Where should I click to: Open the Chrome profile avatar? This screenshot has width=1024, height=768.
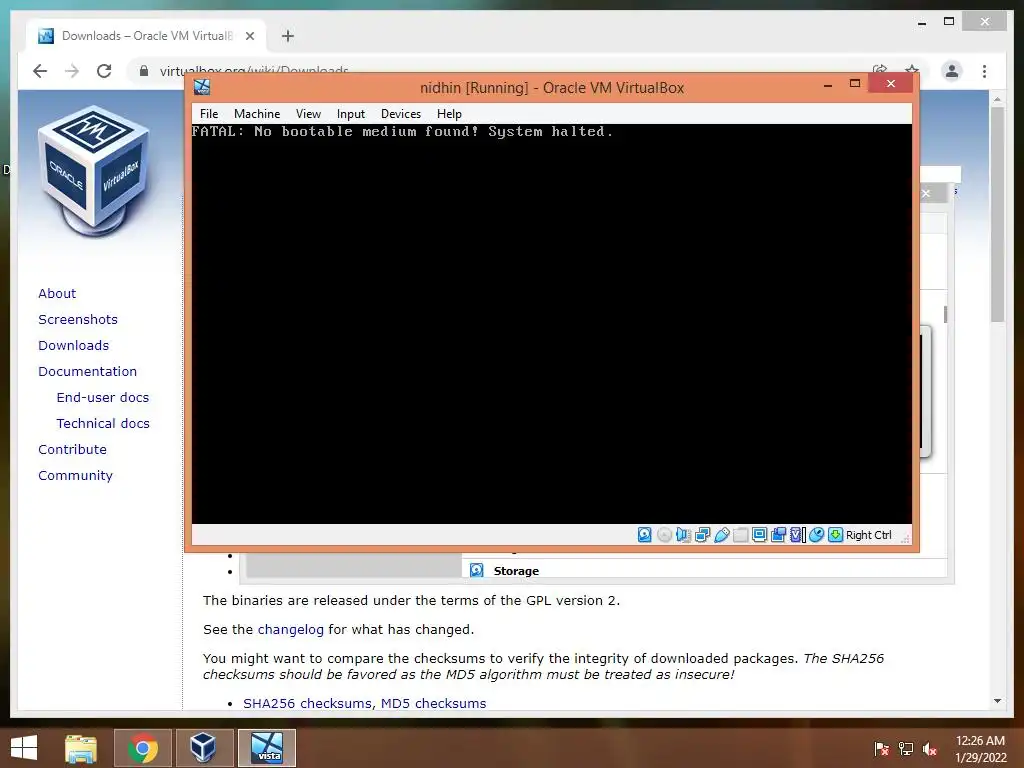pyautogui.click(x=952, y=71)
